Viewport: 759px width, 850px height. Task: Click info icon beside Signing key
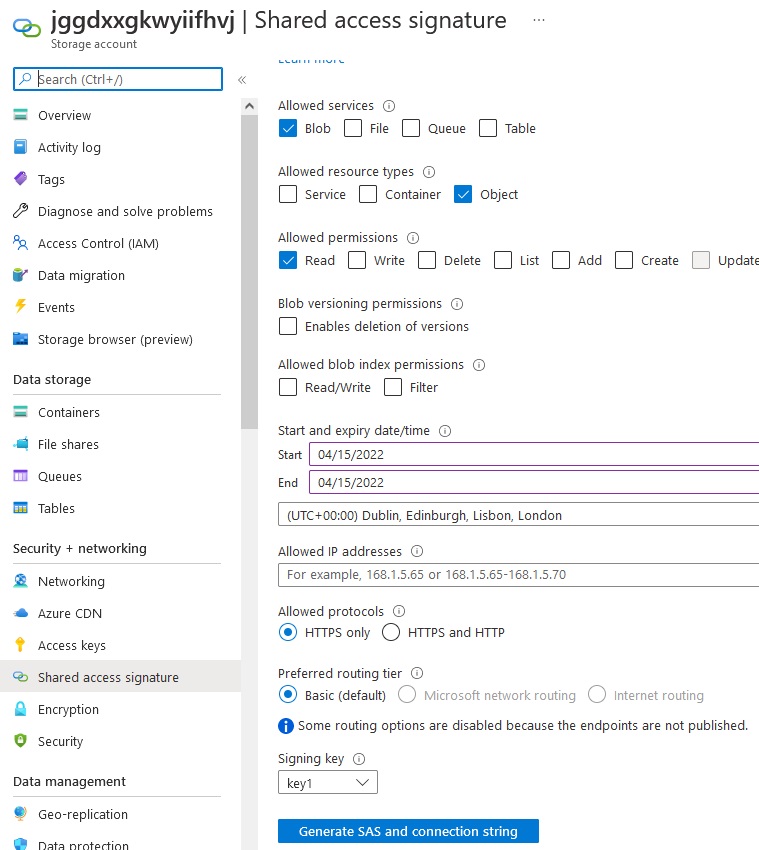[360, 759]
